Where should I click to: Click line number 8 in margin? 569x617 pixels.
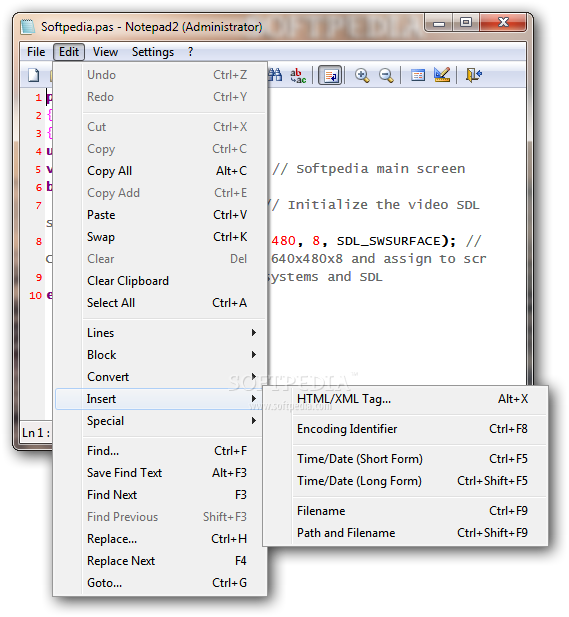pyautogui.click(x=39, y=241)
